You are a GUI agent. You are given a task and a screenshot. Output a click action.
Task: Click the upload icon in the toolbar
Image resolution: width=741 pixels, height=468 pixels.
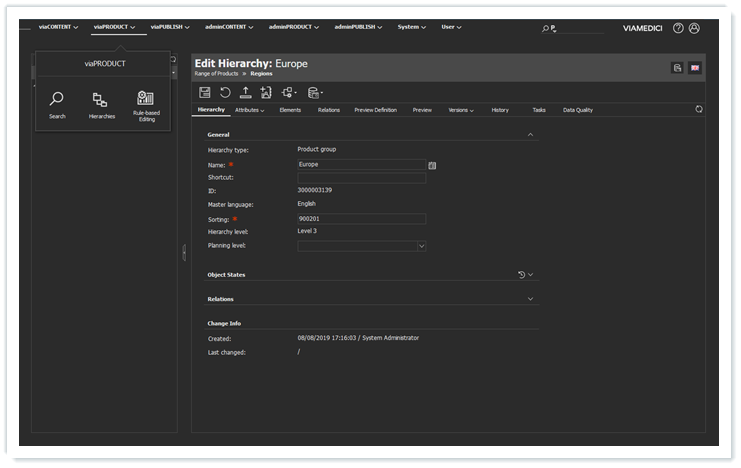(245, 92)
